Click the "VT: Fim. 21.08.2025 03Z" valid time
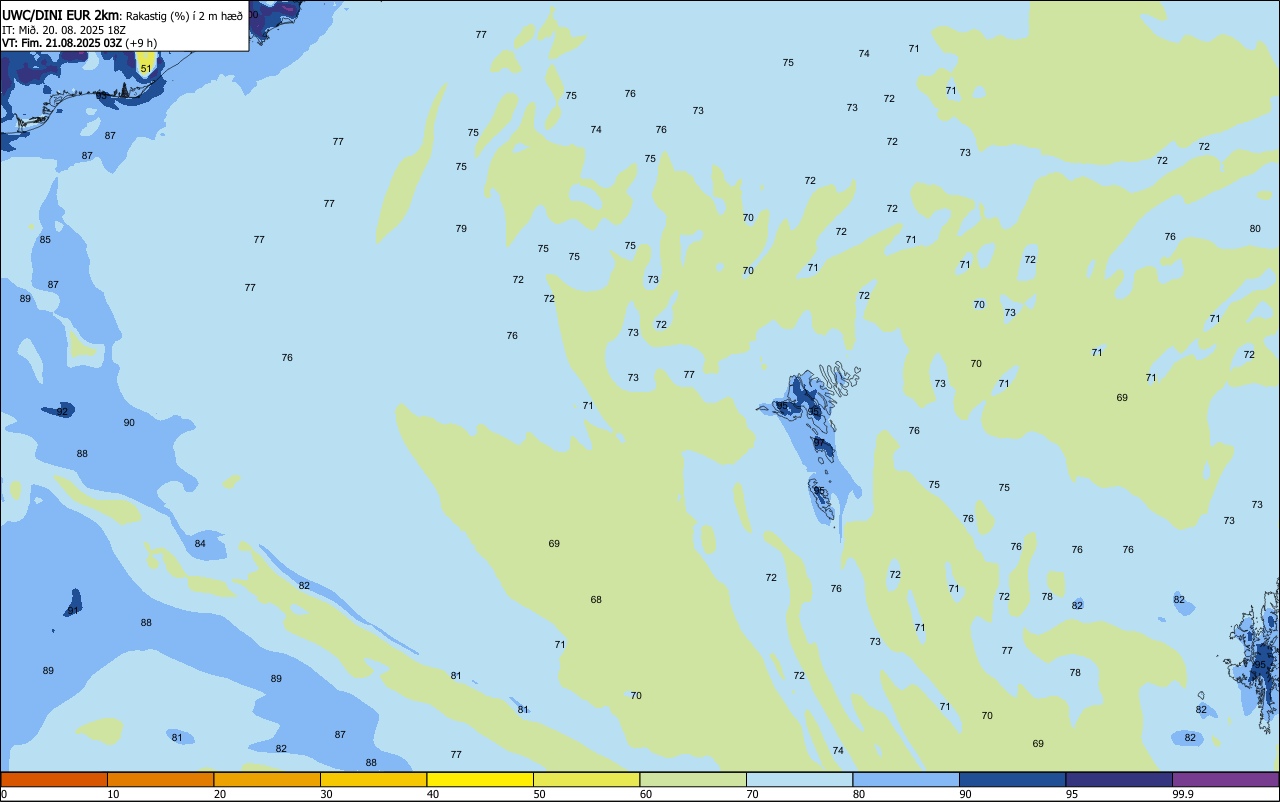 point(62,43)
